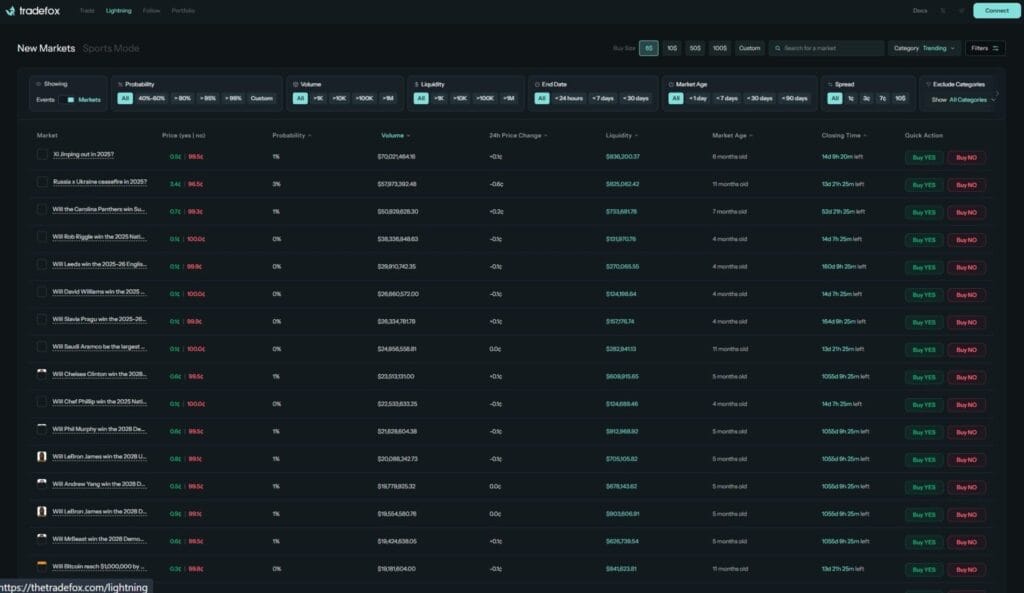Open the X (Twitter) icon link
Image resolution: width=1024 pixels, height=593 pixels.
coord(943,11)
